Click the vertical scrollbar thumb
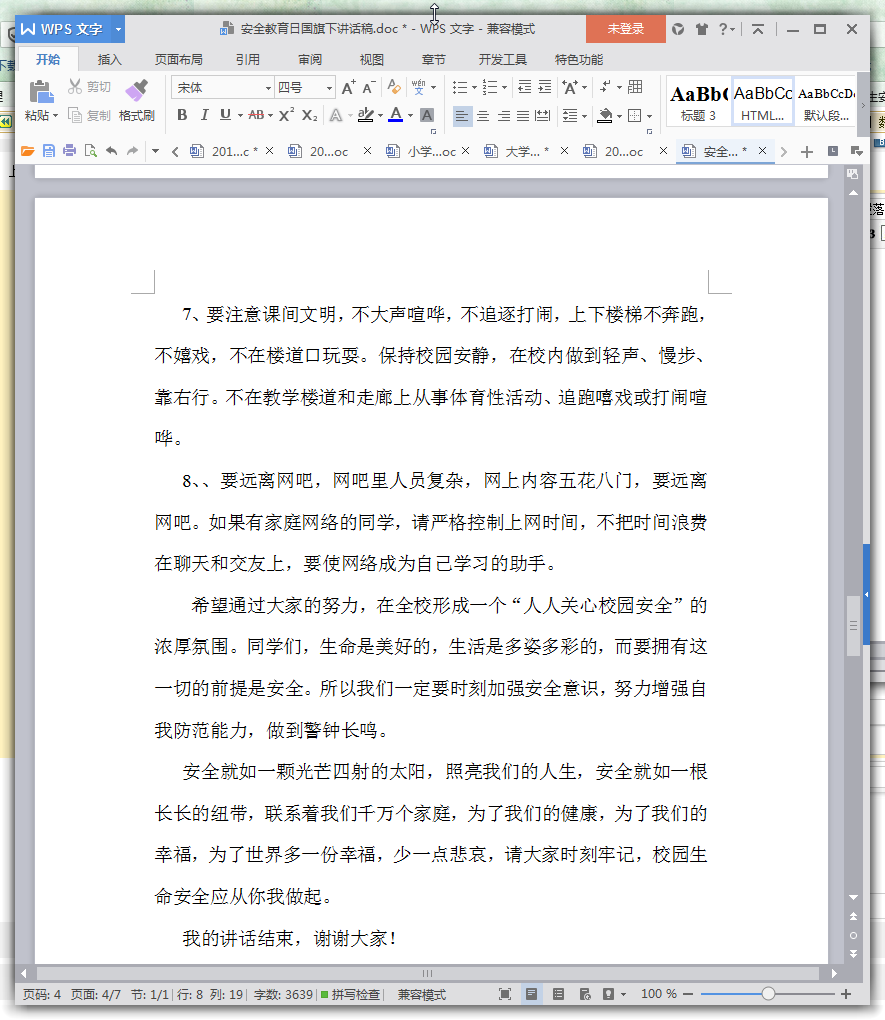The height and width of the screenshot is (1020, 885). tap(853, 625)
